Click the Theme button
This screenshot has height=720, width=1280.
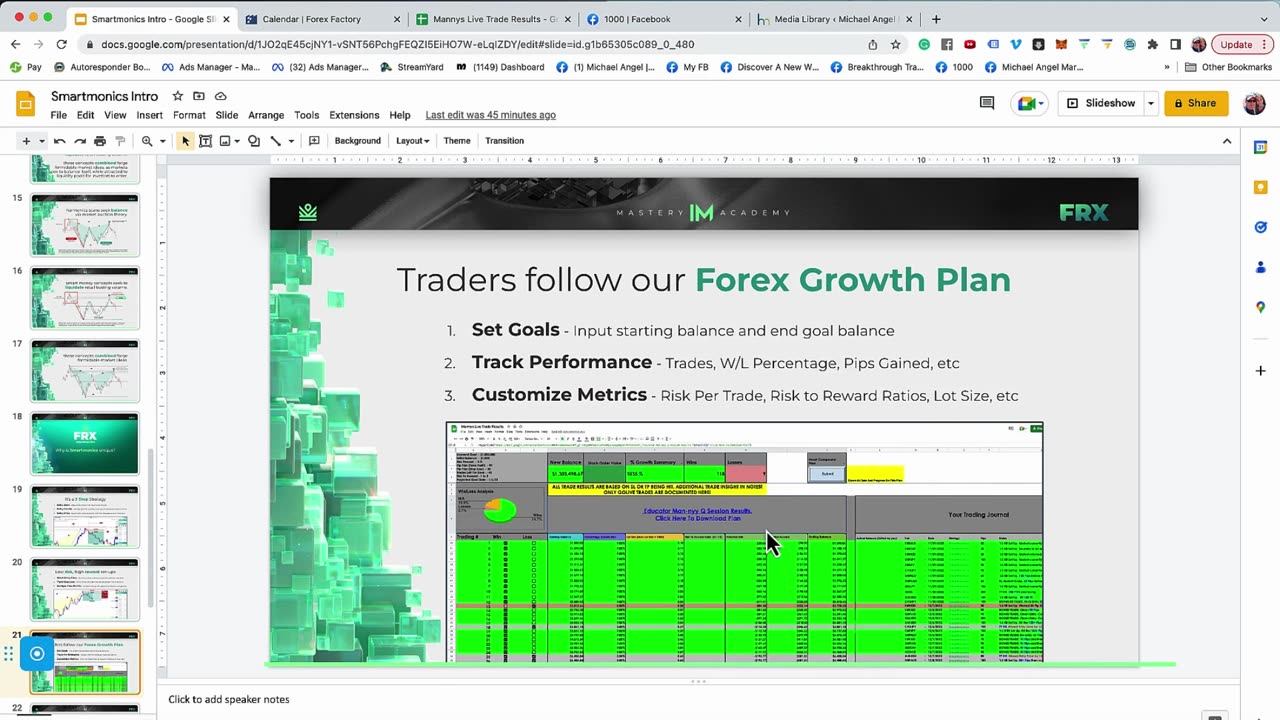coord(457,141)
